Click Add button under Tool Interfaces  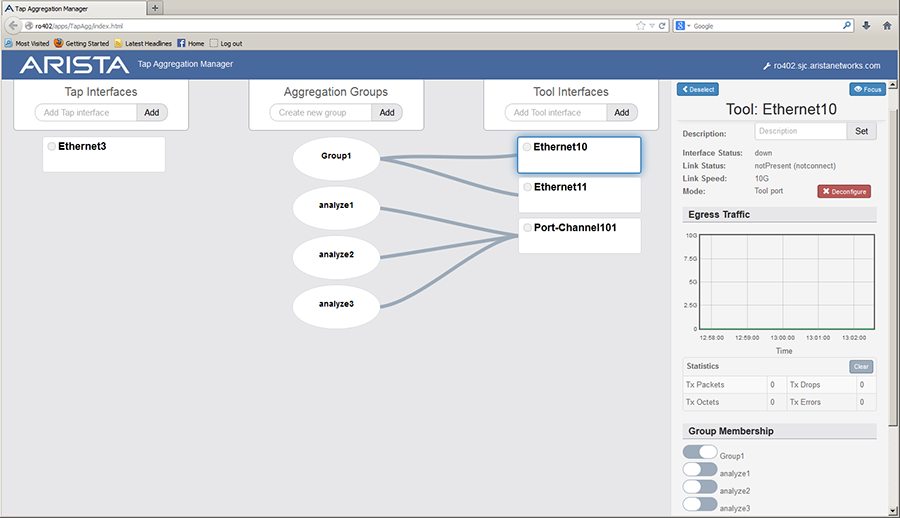(x=622, y=113)
